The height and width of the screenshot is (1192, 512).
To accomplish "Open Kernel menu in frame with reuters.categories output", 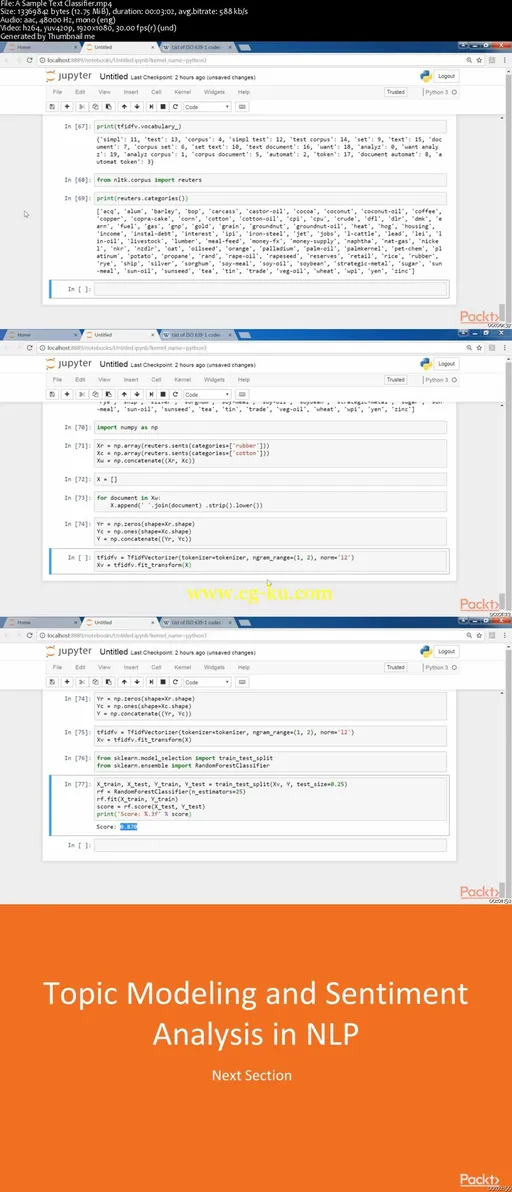I will click(183, 92).
